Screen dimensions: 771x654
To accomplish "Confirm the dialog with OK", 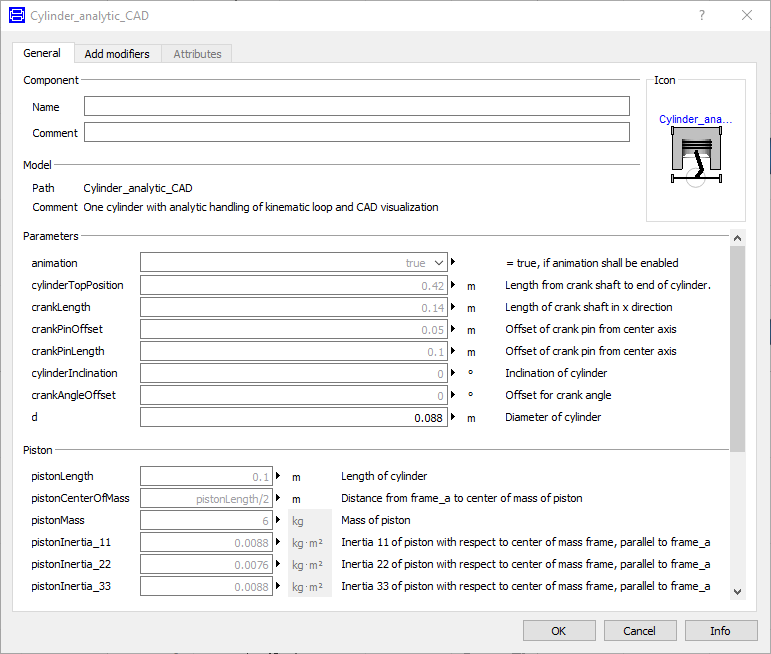I will pos(559,630).
